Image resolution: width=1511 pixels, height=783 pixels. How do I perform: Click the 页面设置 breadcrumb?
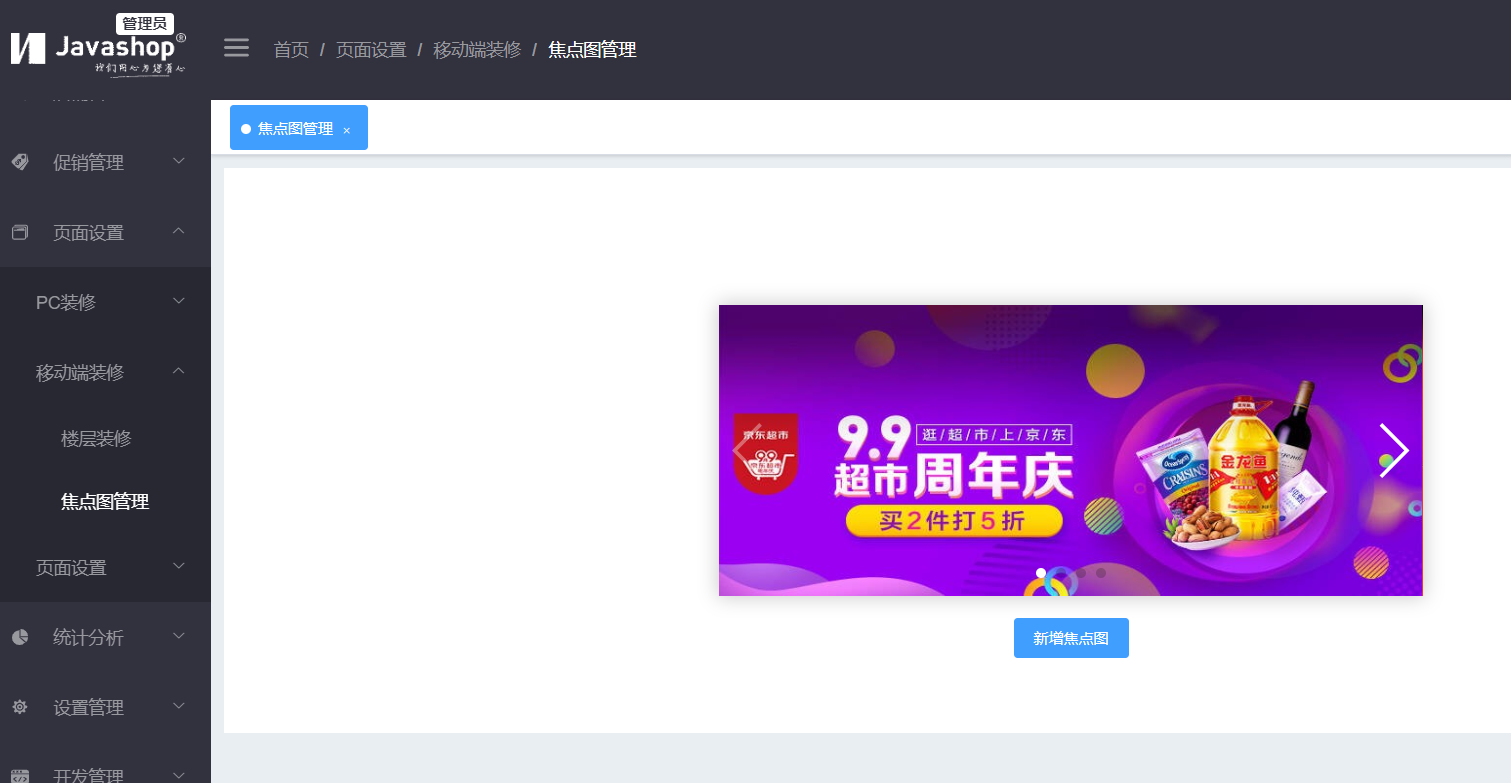(371, 50)
